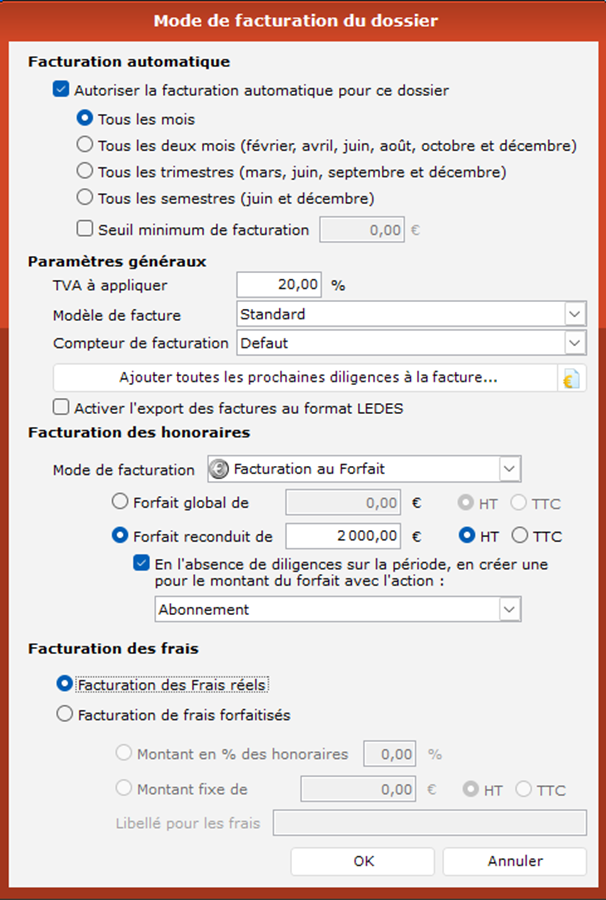Viewport: 606px width, 900px height.
Task: Select Facturation de frais forfaitisés
Action: click(x=65, y=714)
